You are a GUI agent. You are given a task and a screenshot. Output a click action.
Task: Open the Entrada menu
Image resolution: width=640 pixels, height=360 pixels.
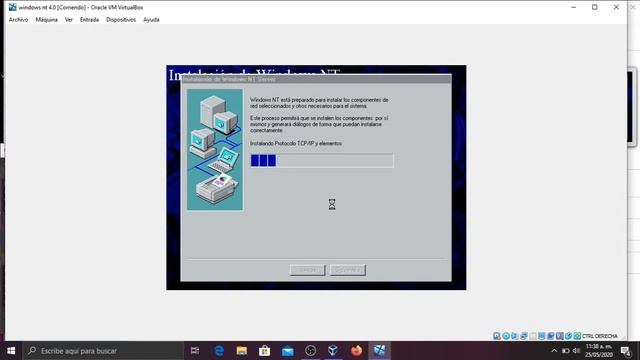[x=89, y=20]
